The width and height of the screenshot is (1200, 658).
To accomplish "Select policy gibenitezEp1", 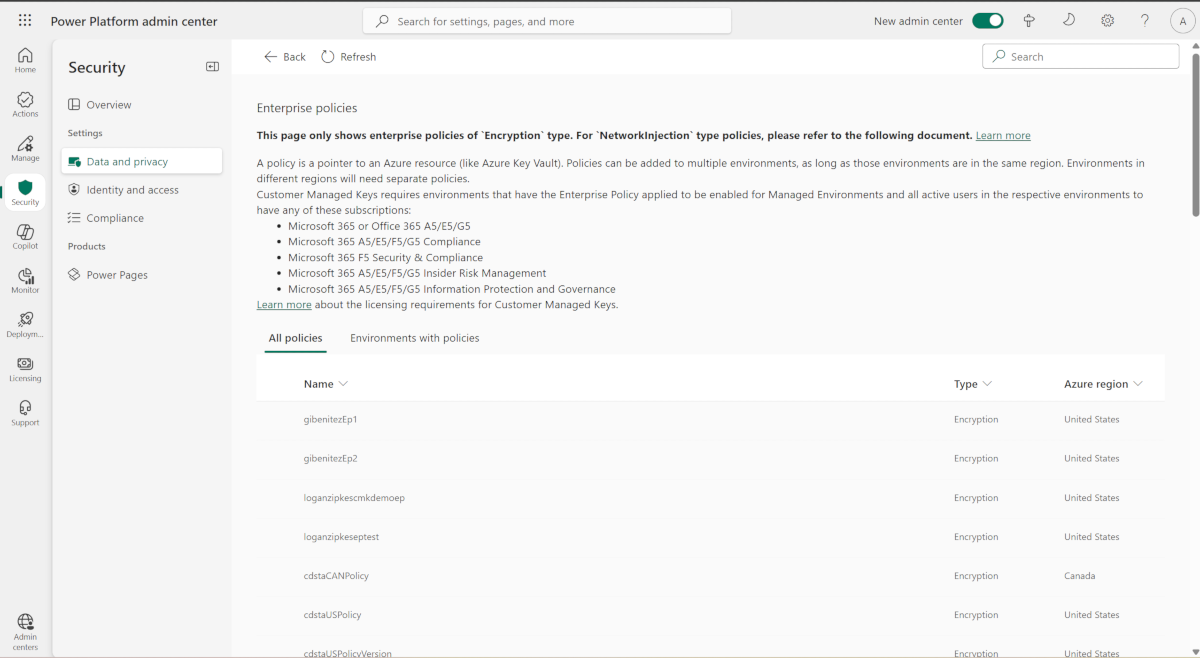I will [x=330, y=420].
